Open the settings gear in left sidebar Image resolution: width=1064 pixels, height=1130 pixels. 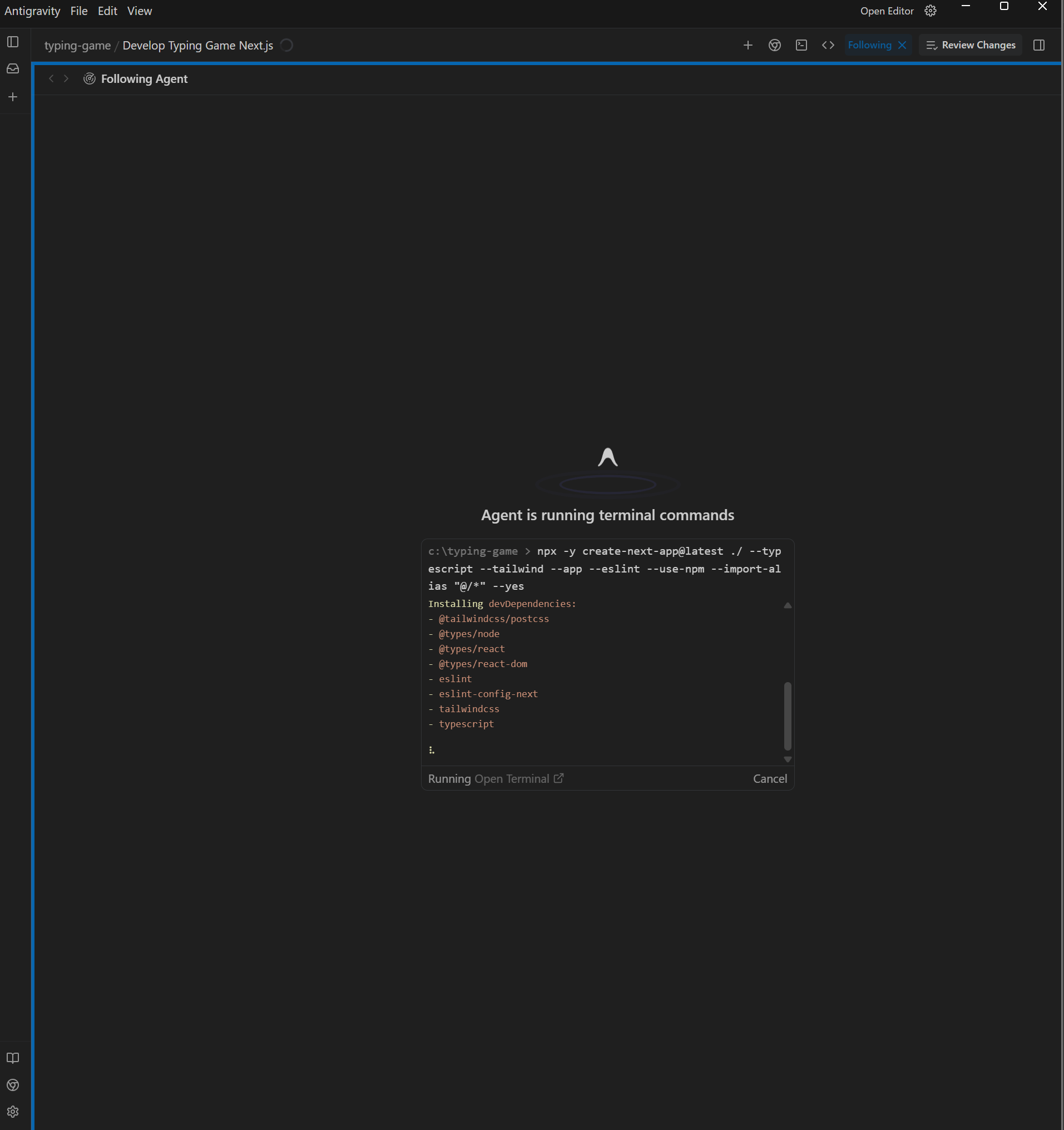(x=12, y=1112)
